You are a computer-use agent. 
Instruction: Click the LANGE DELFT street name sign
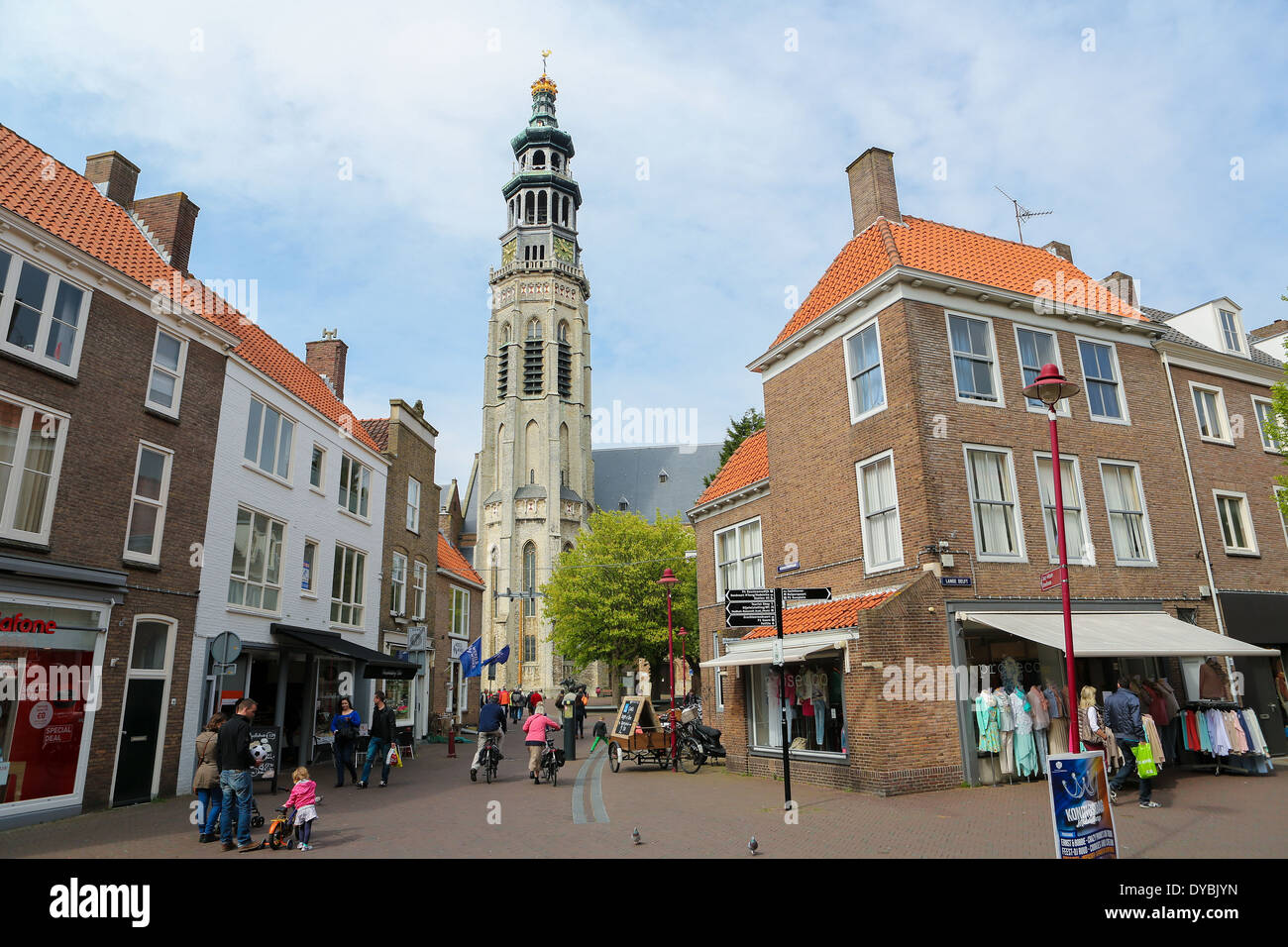(x=956, y=581)
